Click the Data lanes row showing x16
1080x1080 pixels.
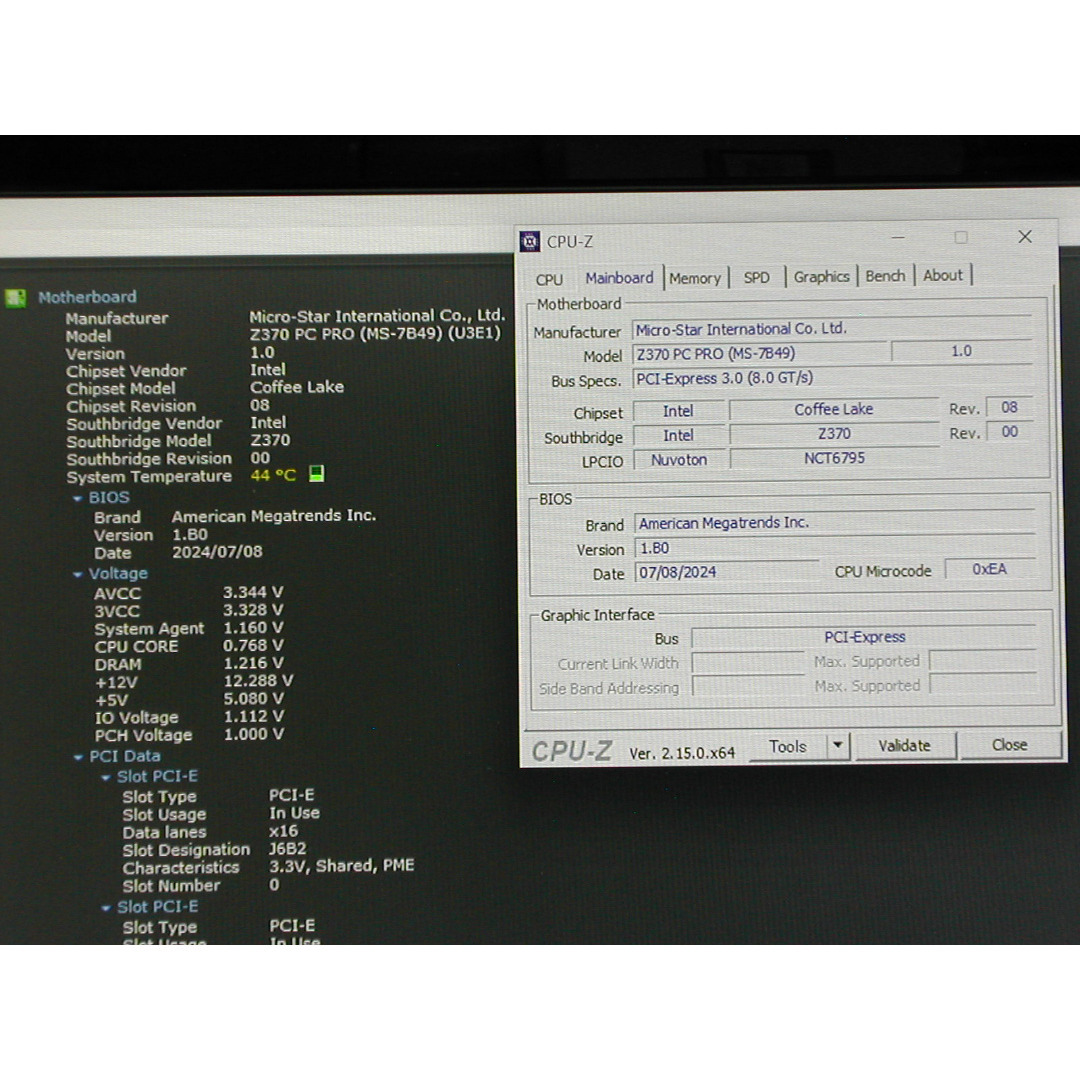tap(211, 832)
